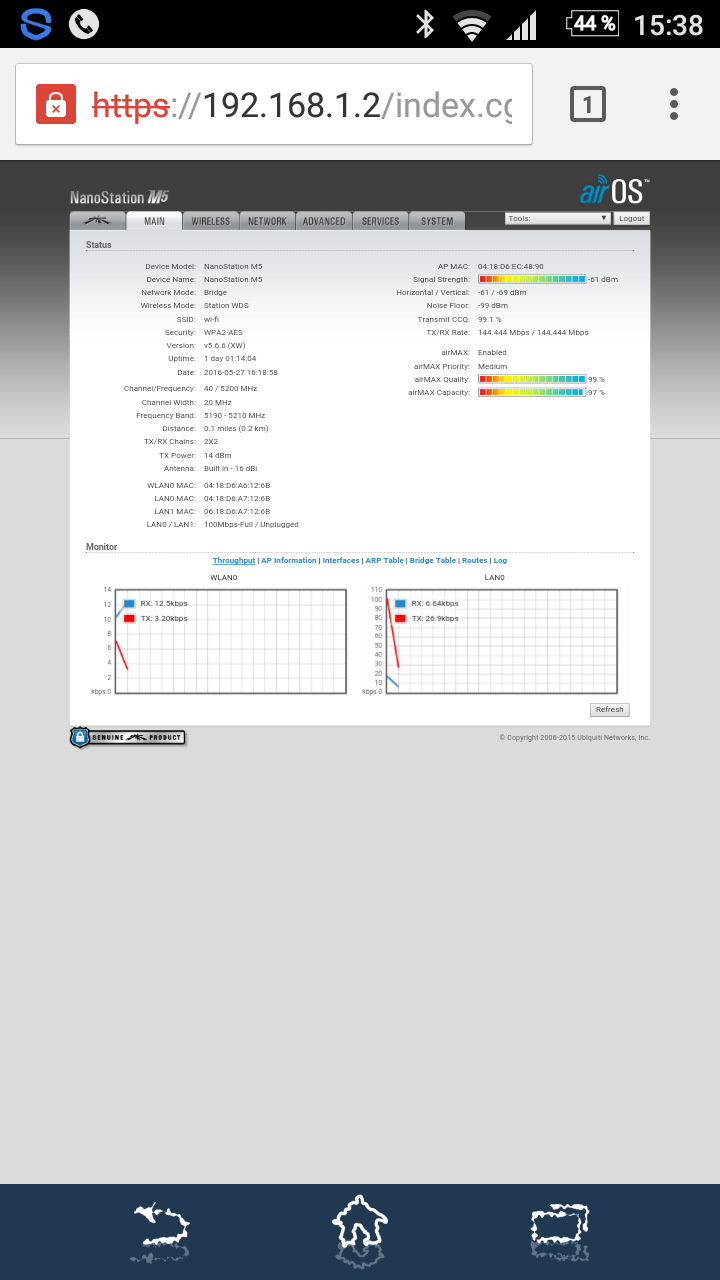Select the version value v5.6.6 (XW)
This screenshot has height=1280, width=720.
tap(224, 345)
